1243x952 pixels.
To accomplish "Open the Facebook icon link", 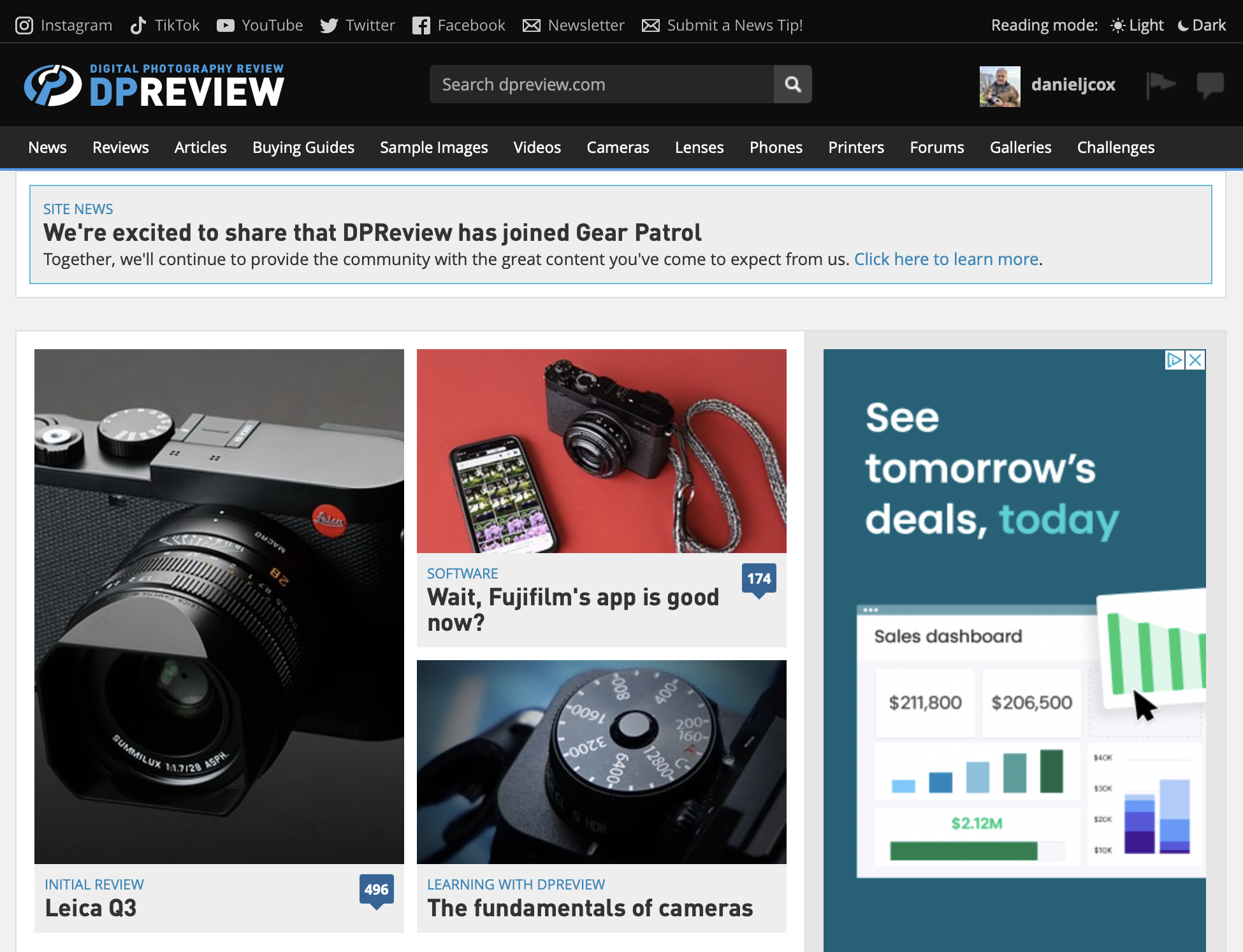I will (421, 25).
